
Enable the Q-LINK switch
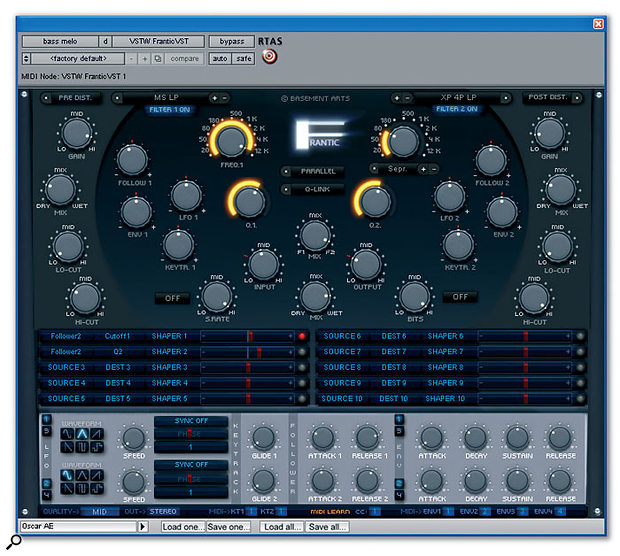pos(312,189)
